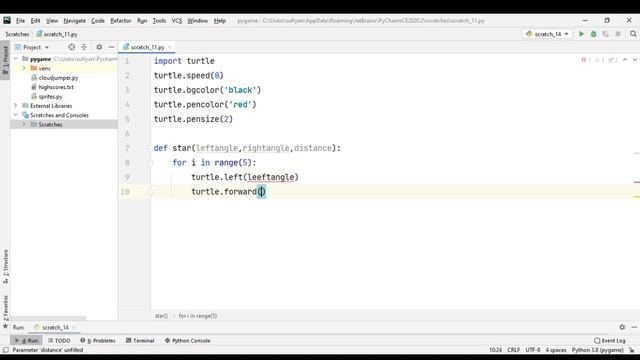Collapse Scratches and Consoles node
The height and width of the screenshot is (360, 640).
(x=16, y=115)
